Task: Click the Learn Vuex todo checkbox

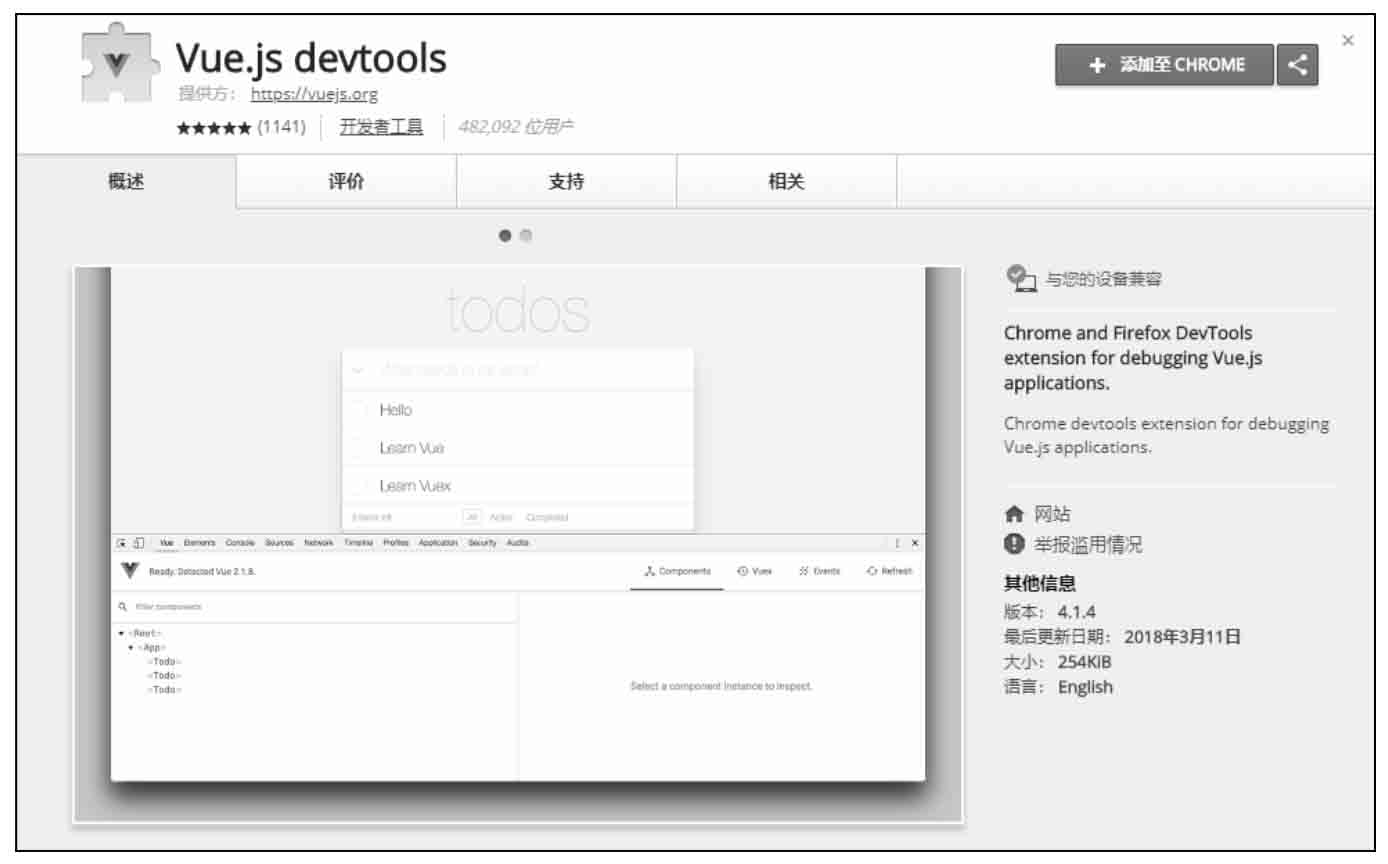Action: point(359,486)
